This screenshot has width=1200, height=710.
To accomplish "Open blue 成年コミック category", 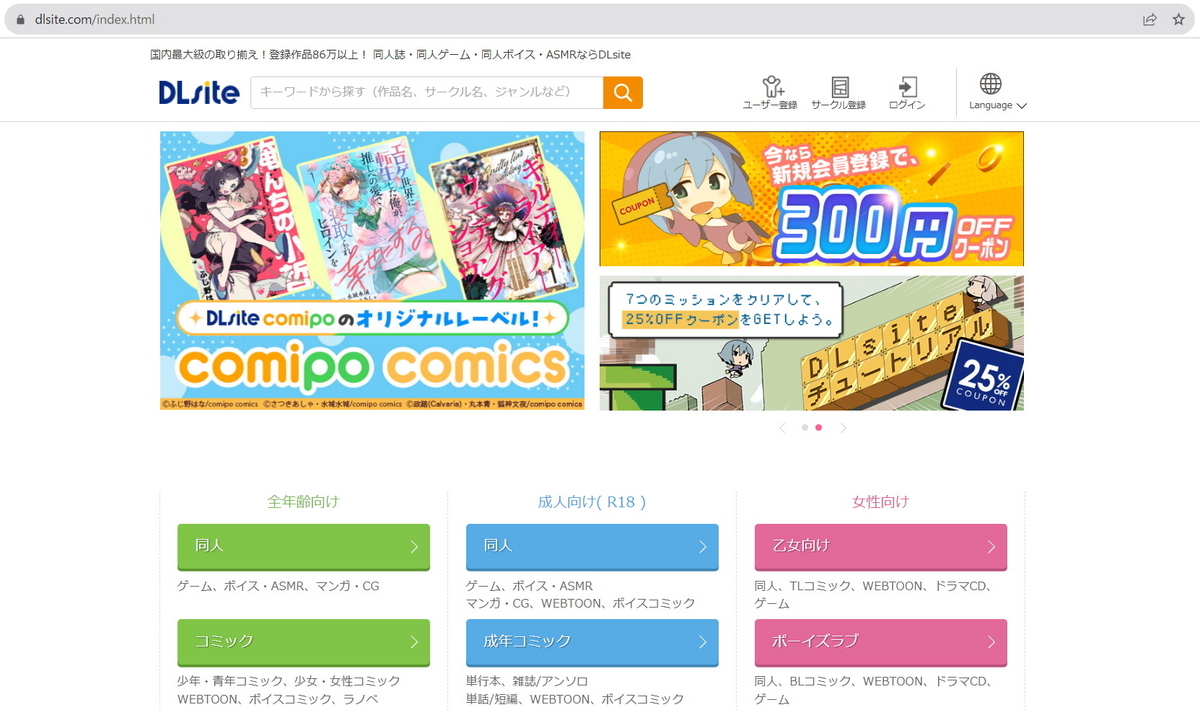I will point(592,641).
